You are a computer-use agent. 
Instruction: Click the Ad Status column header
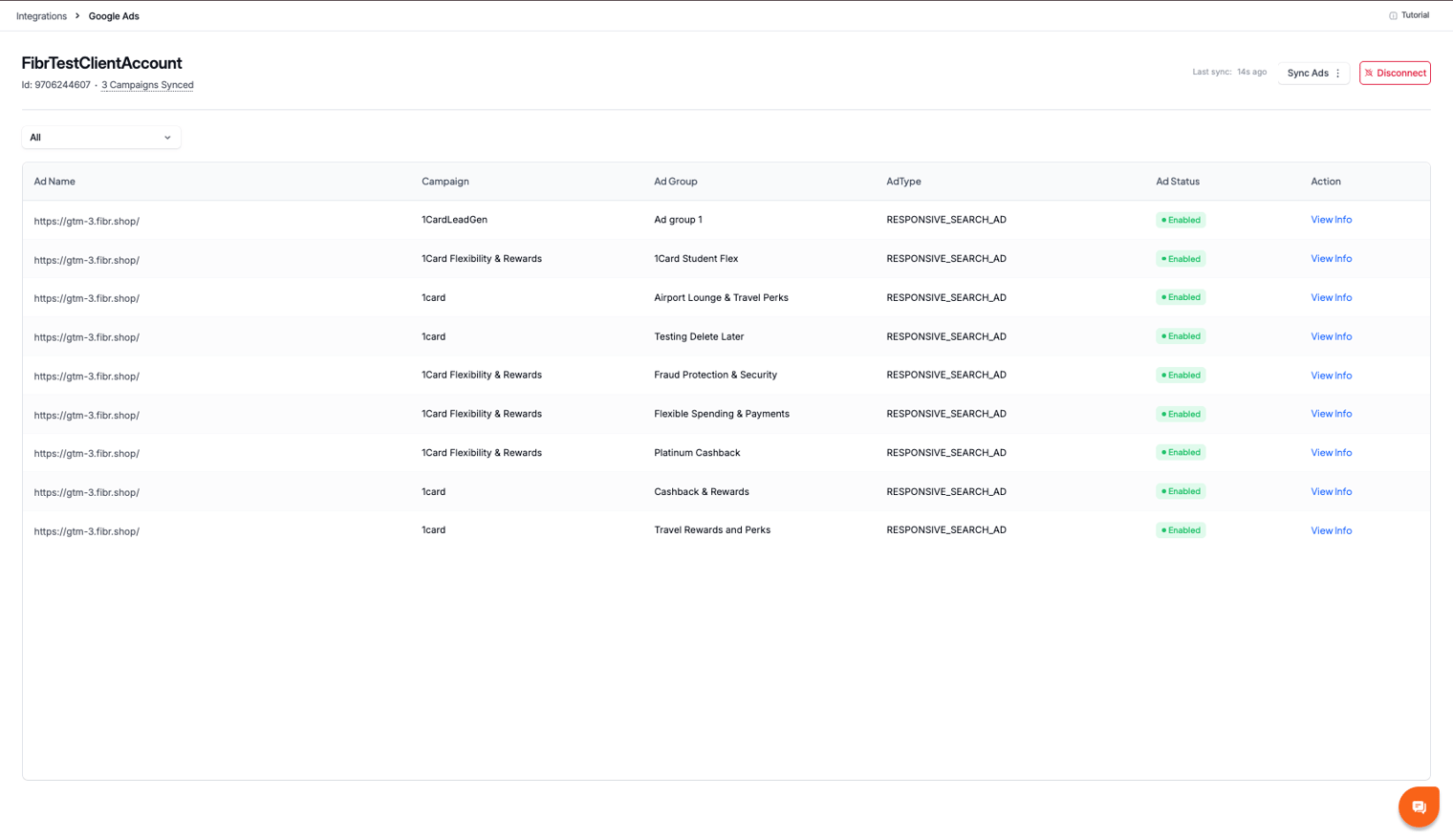pyautogui.click(x=1178, y=182)
